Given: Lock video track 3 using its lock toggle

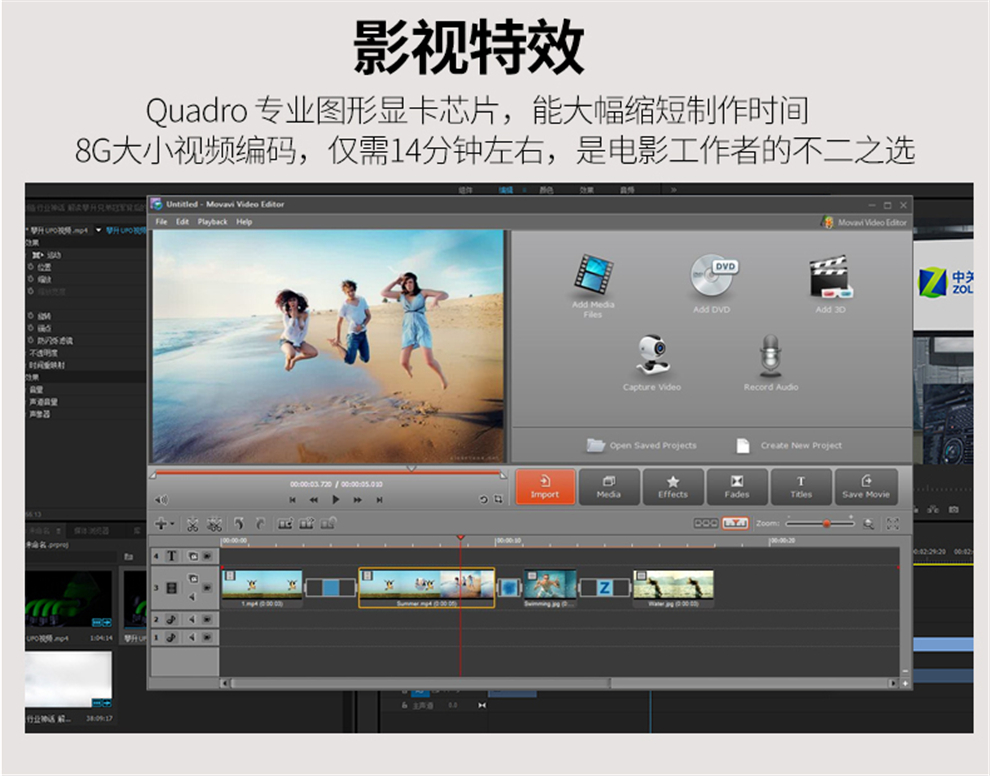Looking at the screenshot, I should (207, 587).
